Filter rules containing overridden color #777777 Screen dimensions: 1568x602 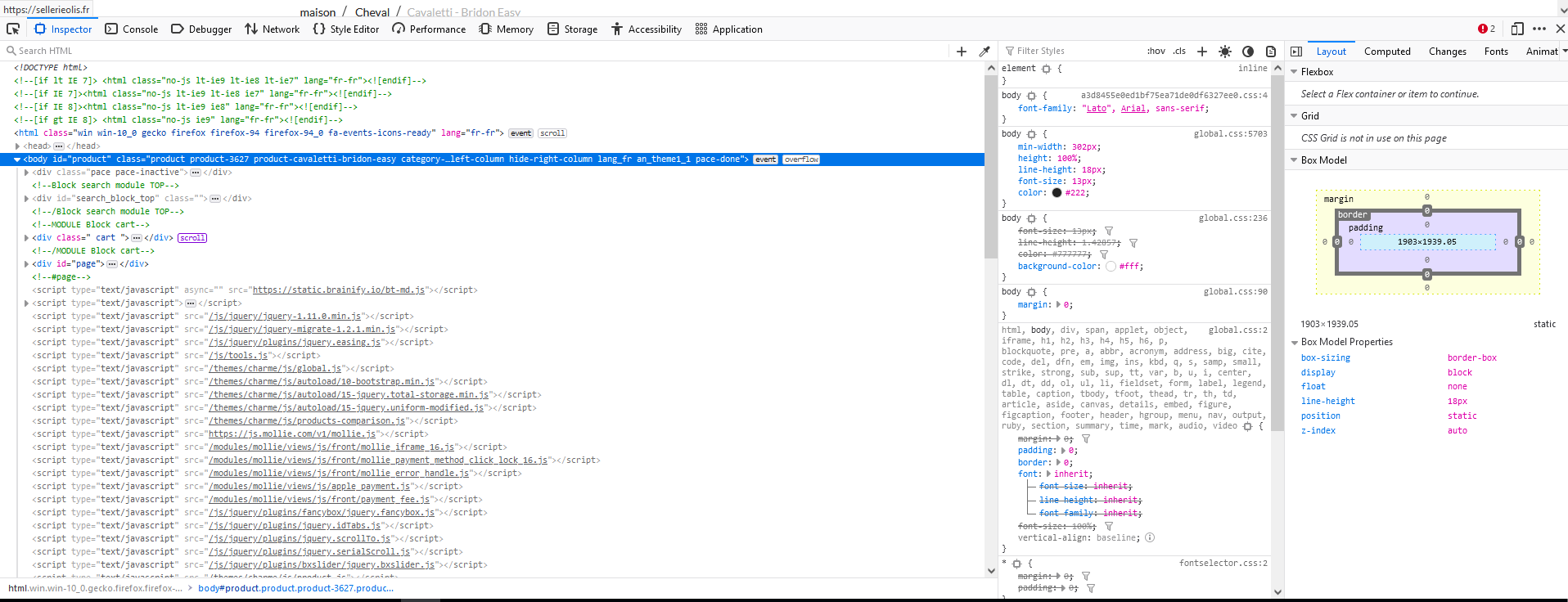point(1104,254)
